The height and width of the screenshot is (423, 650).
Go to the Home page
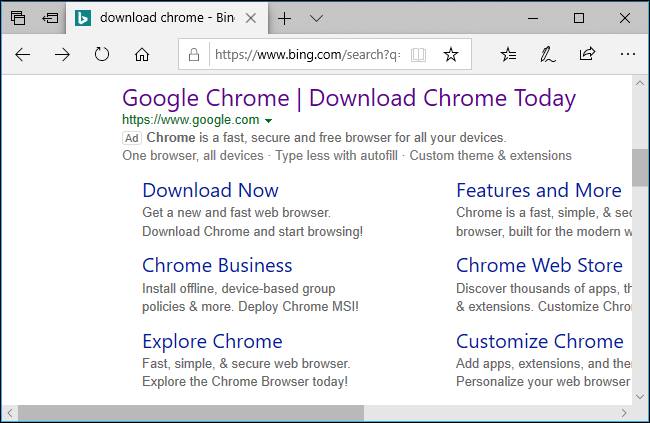pyautogui.click(x=142, y=55)
